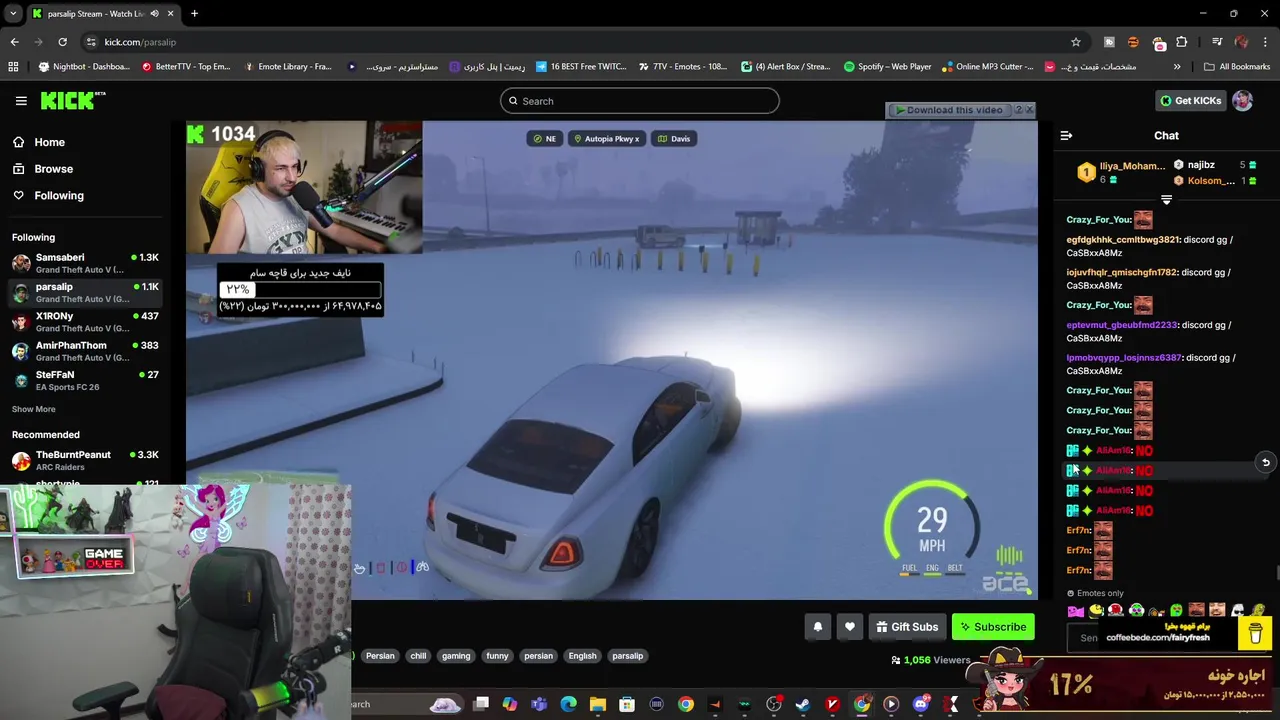The width and height of the screenshot is (1280, 720).
Task: Open Kick app icon in the taskbar
Action: (951, 704)
